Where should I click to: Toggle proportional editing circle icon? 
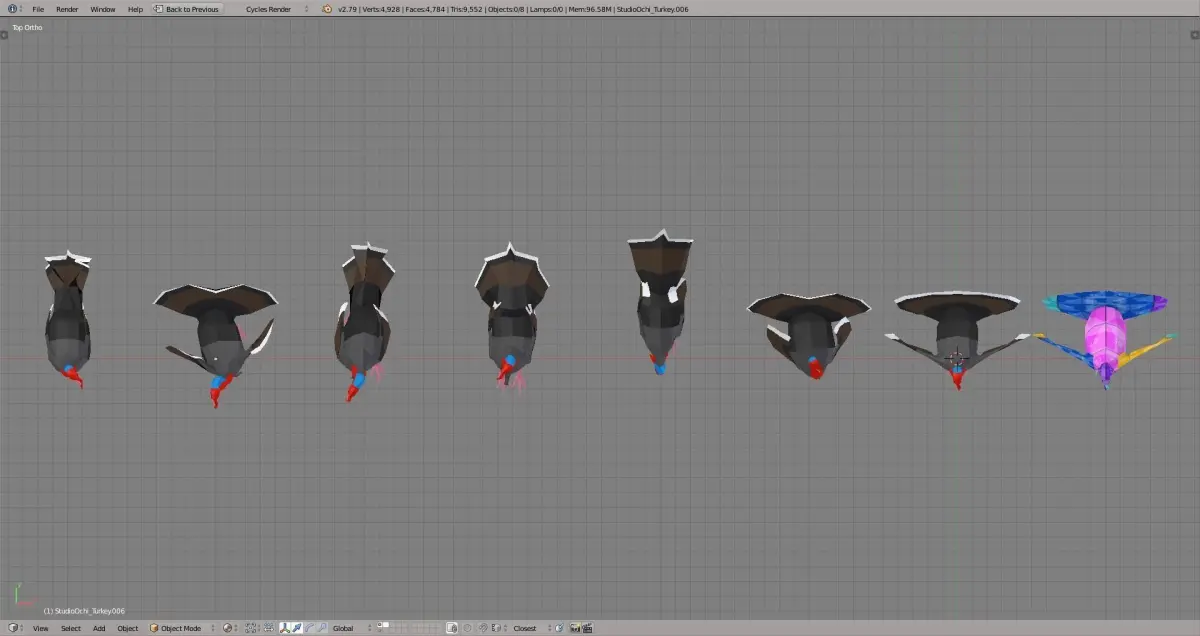tap(467, 628)
